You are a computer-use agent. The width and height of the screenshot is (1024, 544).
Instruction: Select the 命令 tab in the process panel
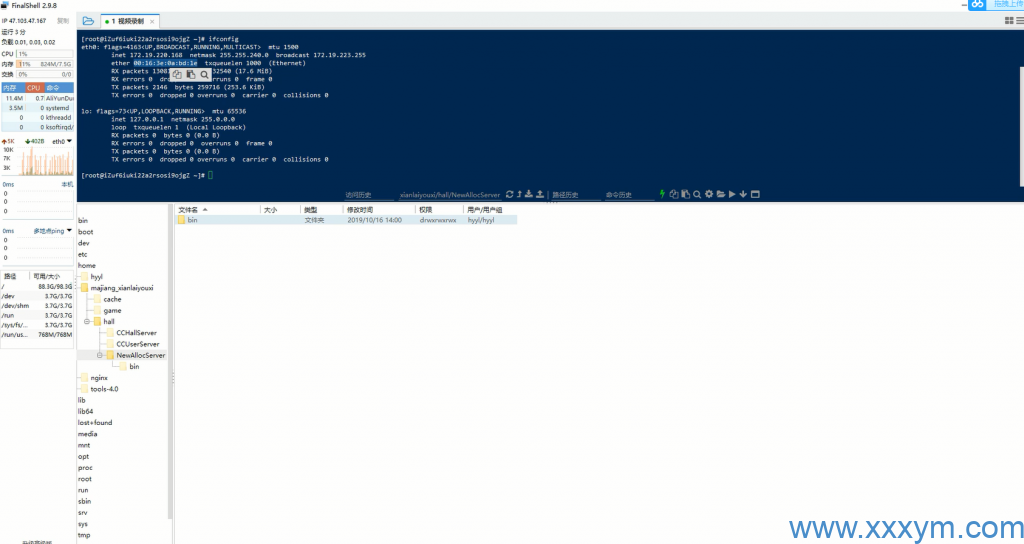click(x=54, y=88)
